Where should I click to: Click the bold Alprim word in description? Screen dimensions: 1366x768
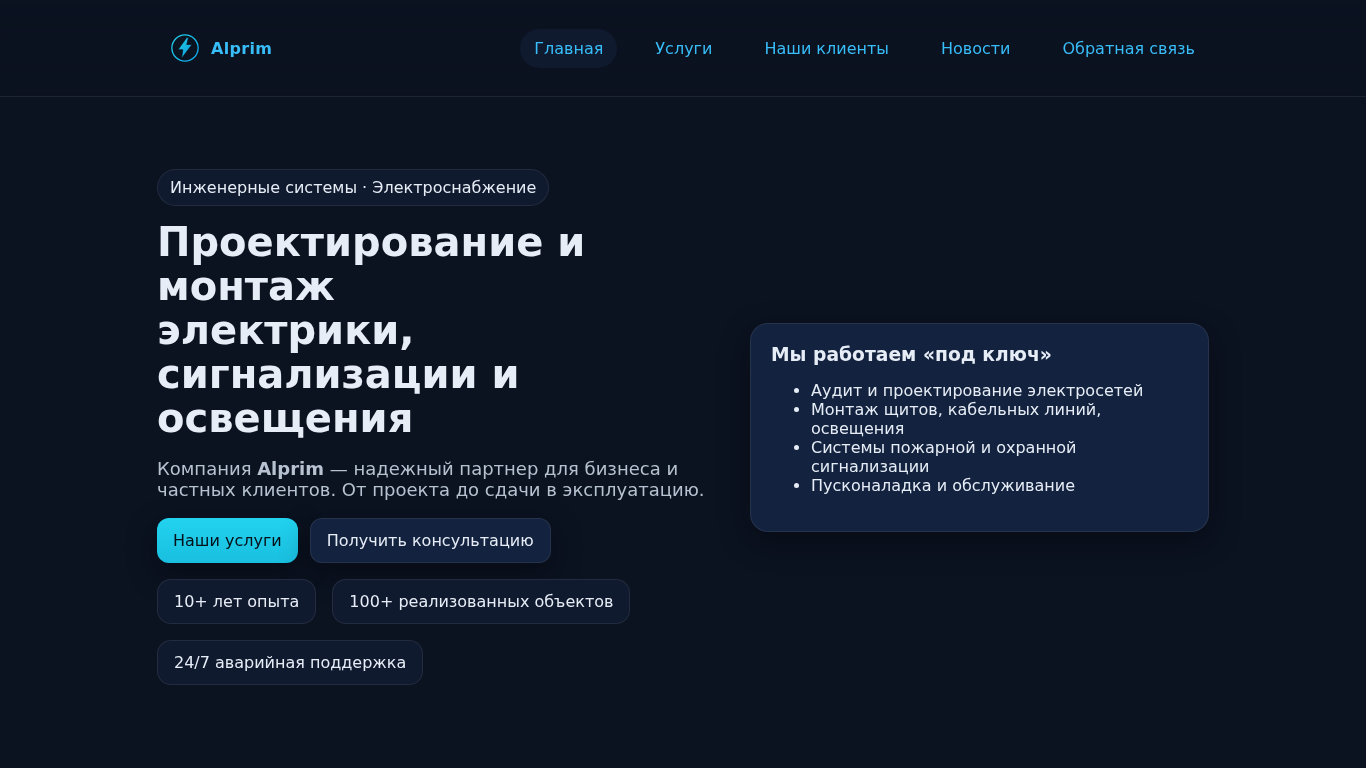[290, 469]
